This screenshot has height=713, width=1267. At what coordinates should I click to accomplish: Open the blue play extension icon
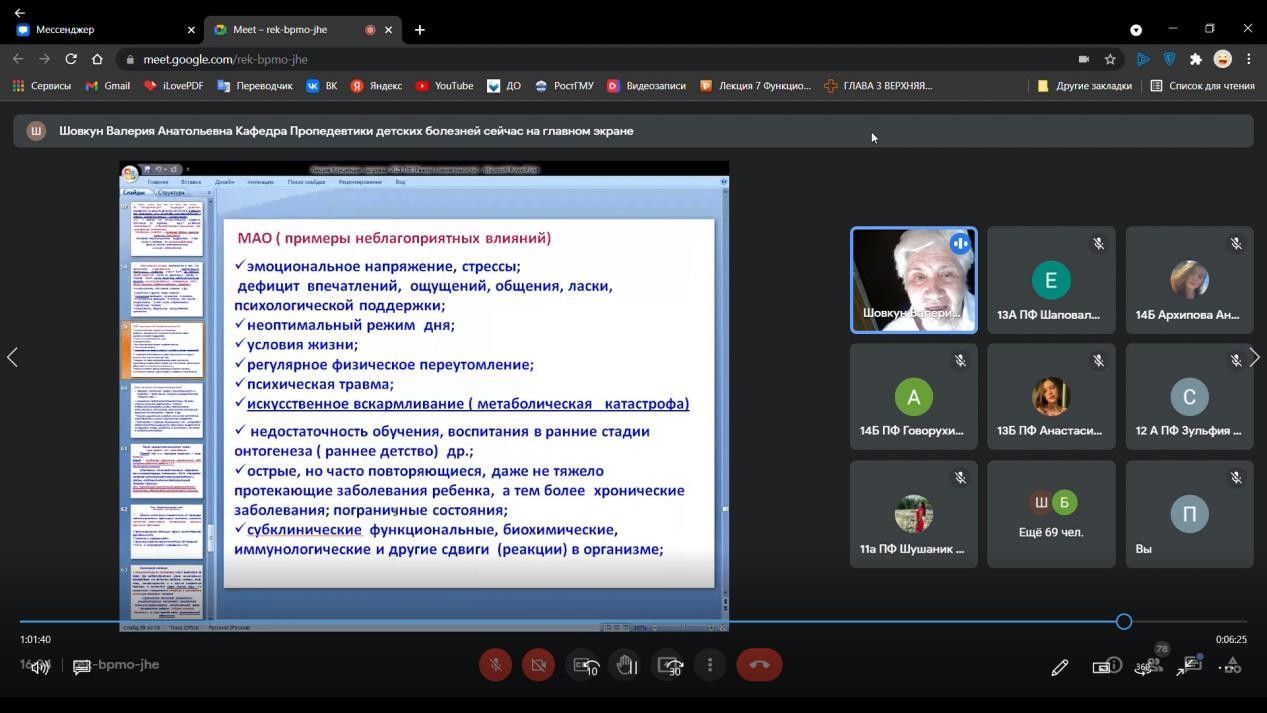click(x=1143, y=59)
